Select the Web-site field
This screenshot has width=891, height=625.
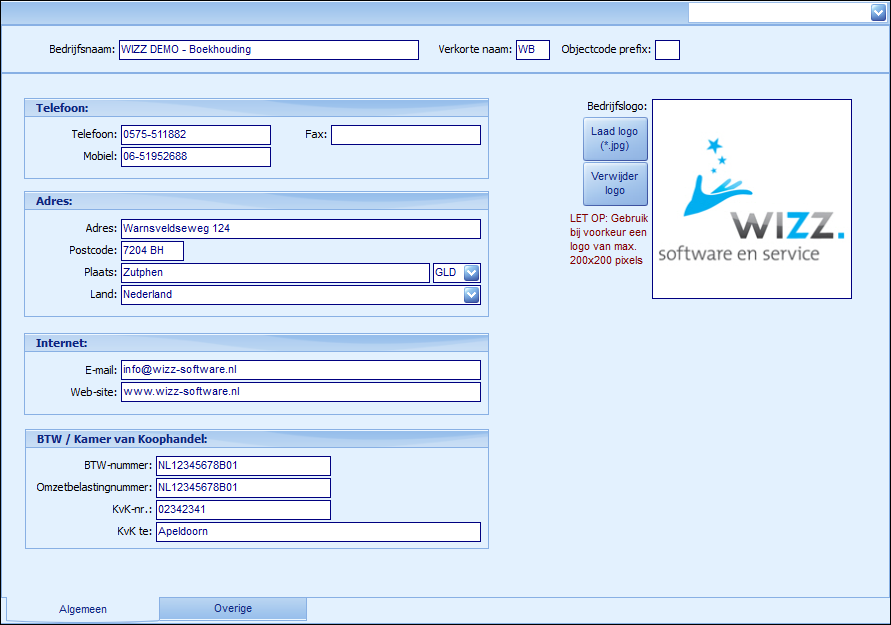click(301, 392)
